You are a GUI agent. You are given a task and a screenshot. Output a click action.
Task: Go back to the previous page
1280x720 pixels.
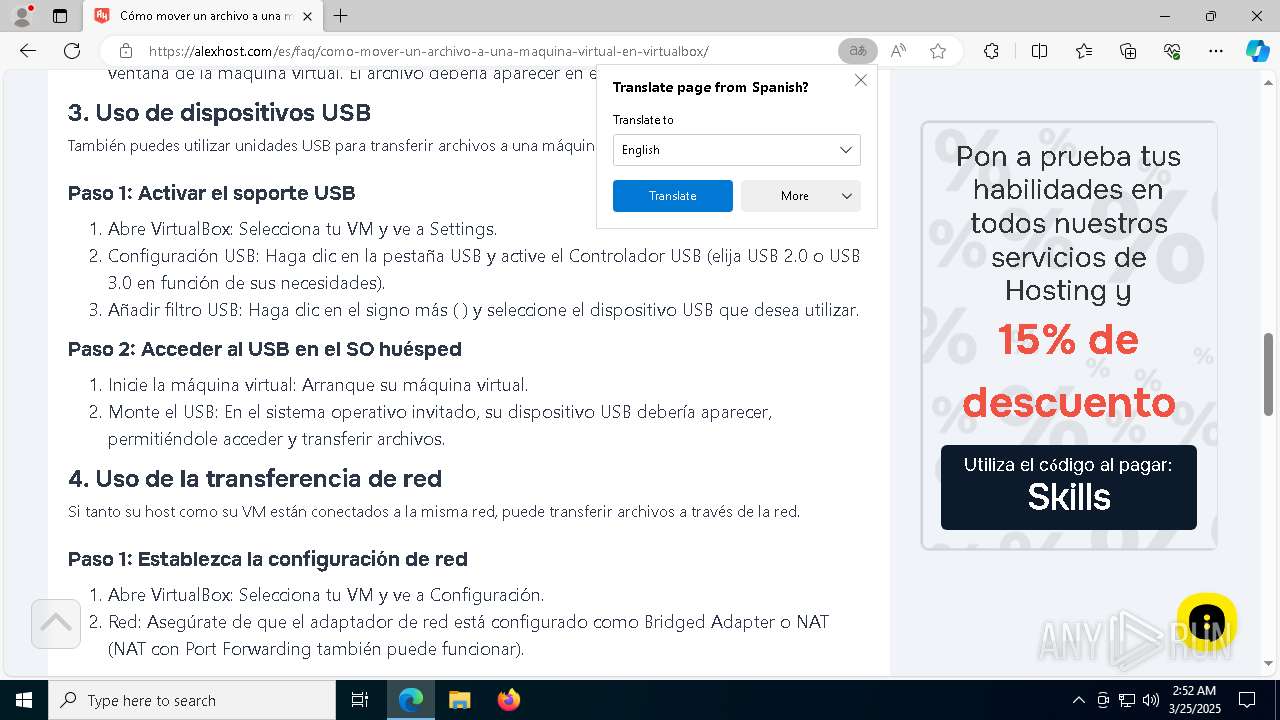[28, 51]
